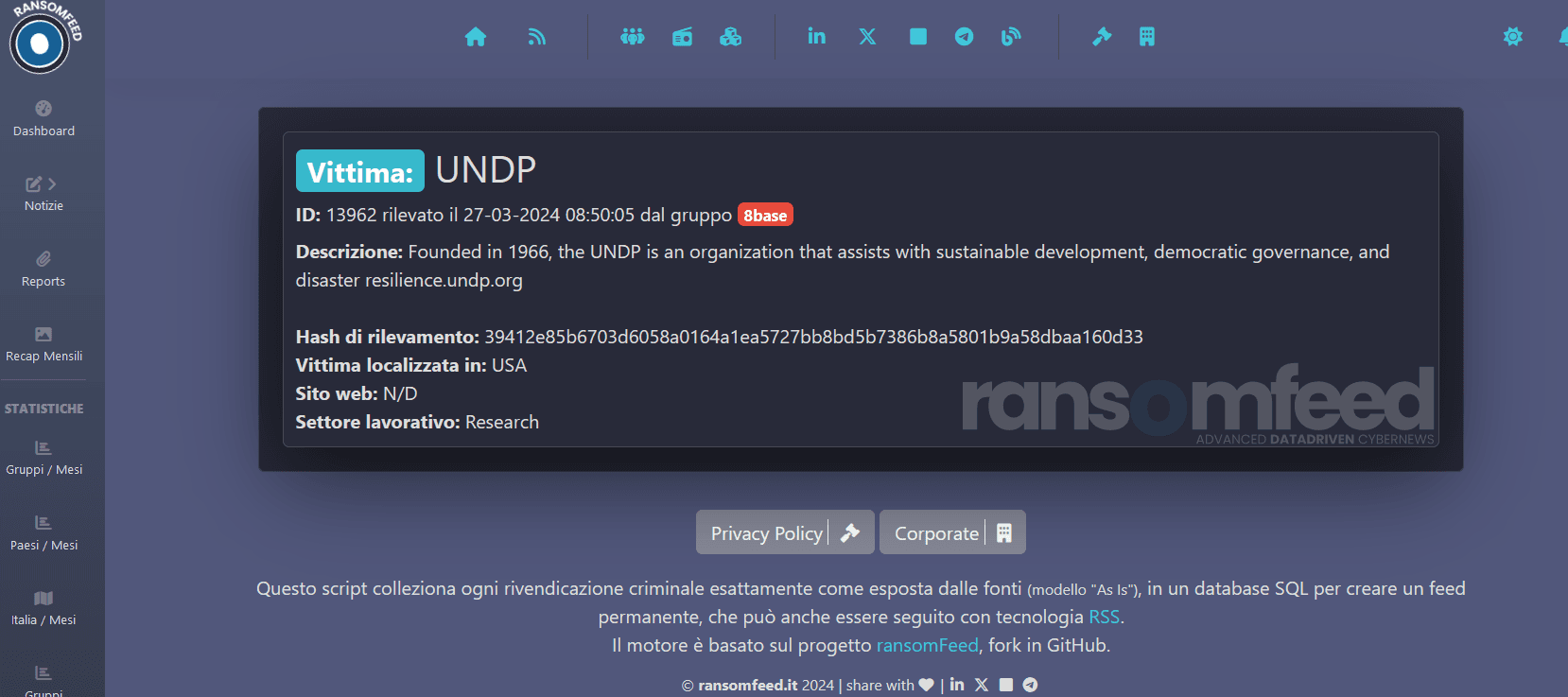This screenshot has height=697, width=1568.
Task: Click the ransomfeed.it footer text
Action: click(x=747, y=685)
